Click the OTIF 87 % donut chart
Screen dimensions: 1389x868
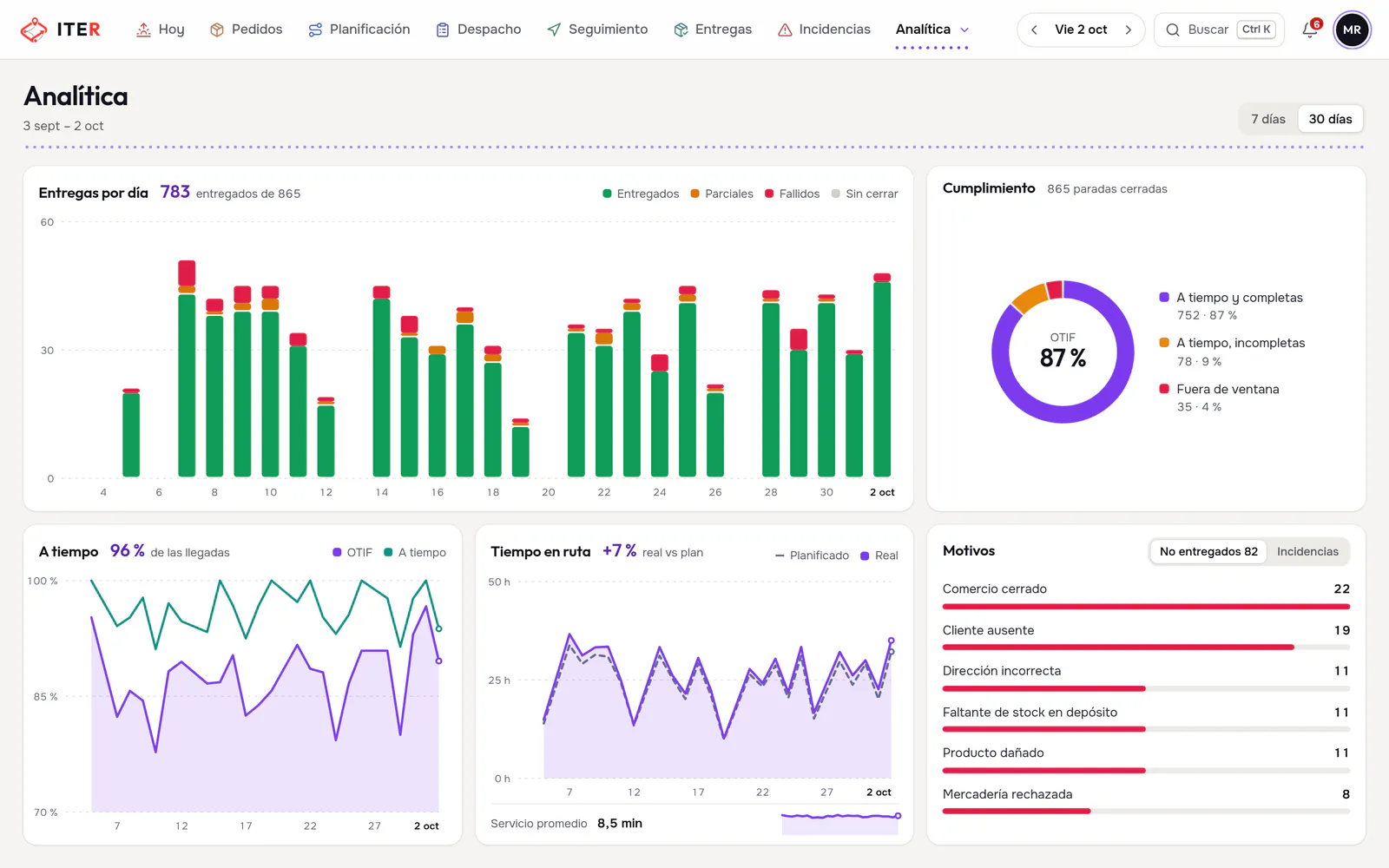[1063, 352]
